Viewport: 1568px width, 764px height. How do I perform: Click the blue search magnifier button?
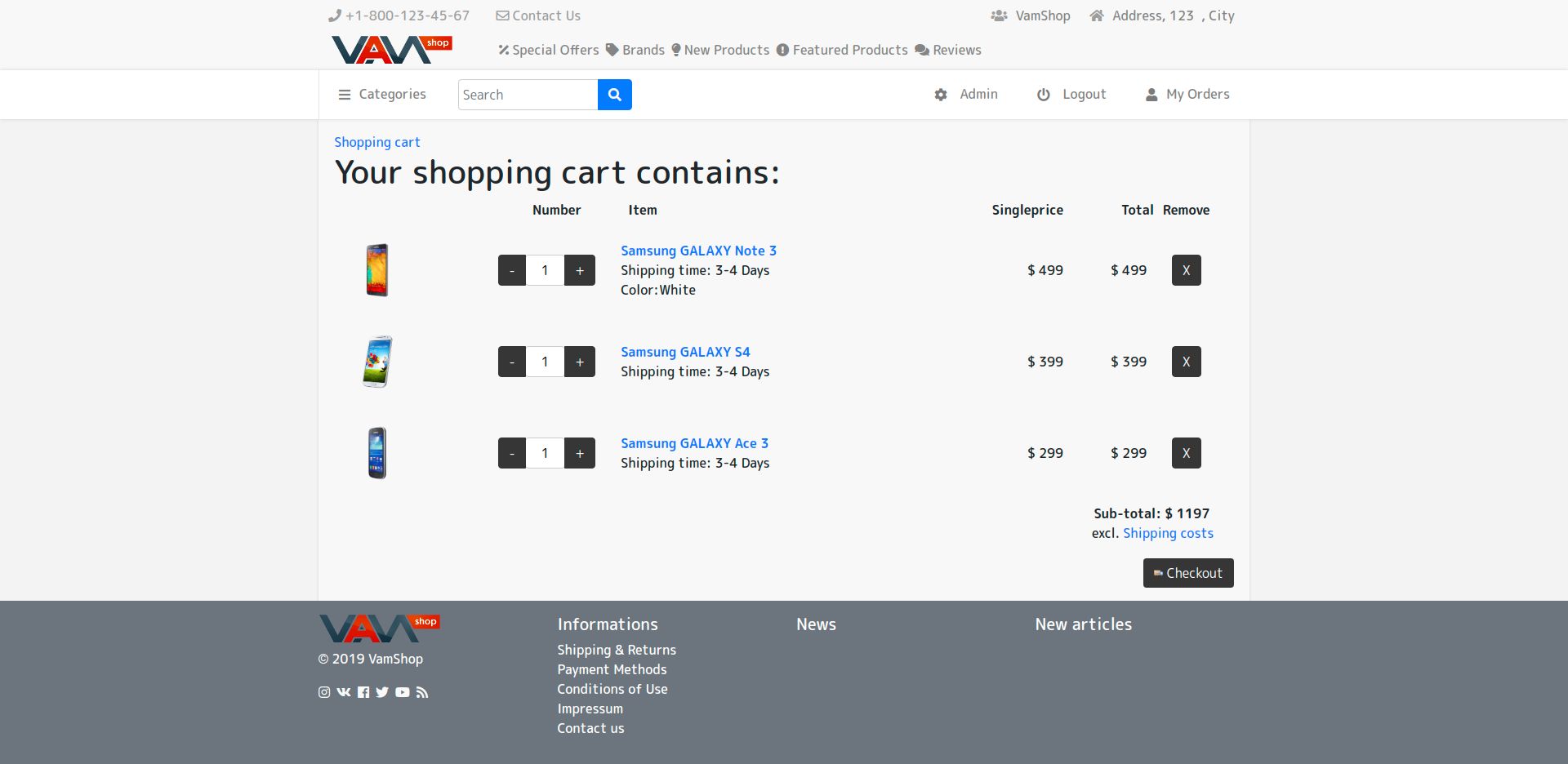(614, 95)
